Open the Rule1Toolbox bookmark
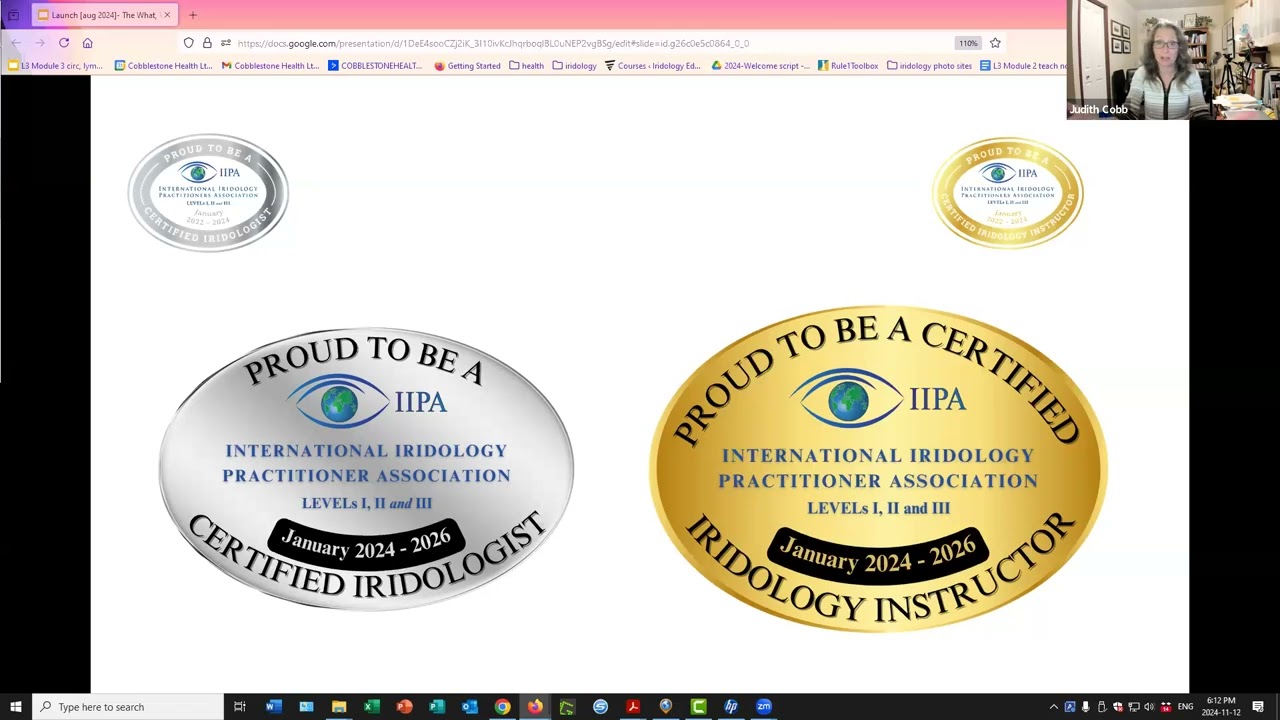The width and height of the screenshot is (1280, 720). (x=848, y=66)
